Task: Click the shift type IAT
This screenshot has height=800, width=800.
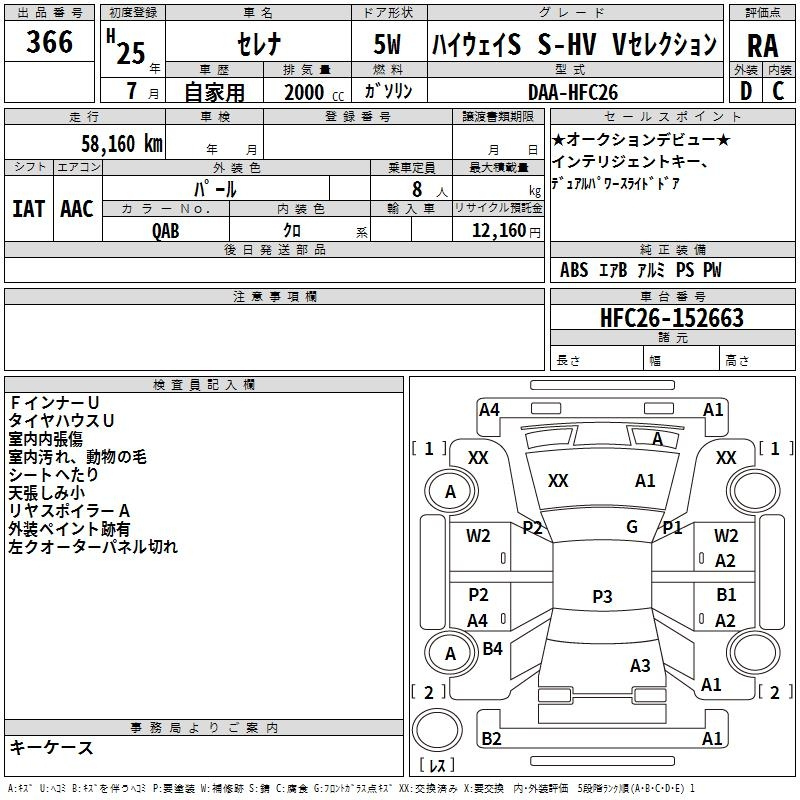Action: (x=29, y=209)
